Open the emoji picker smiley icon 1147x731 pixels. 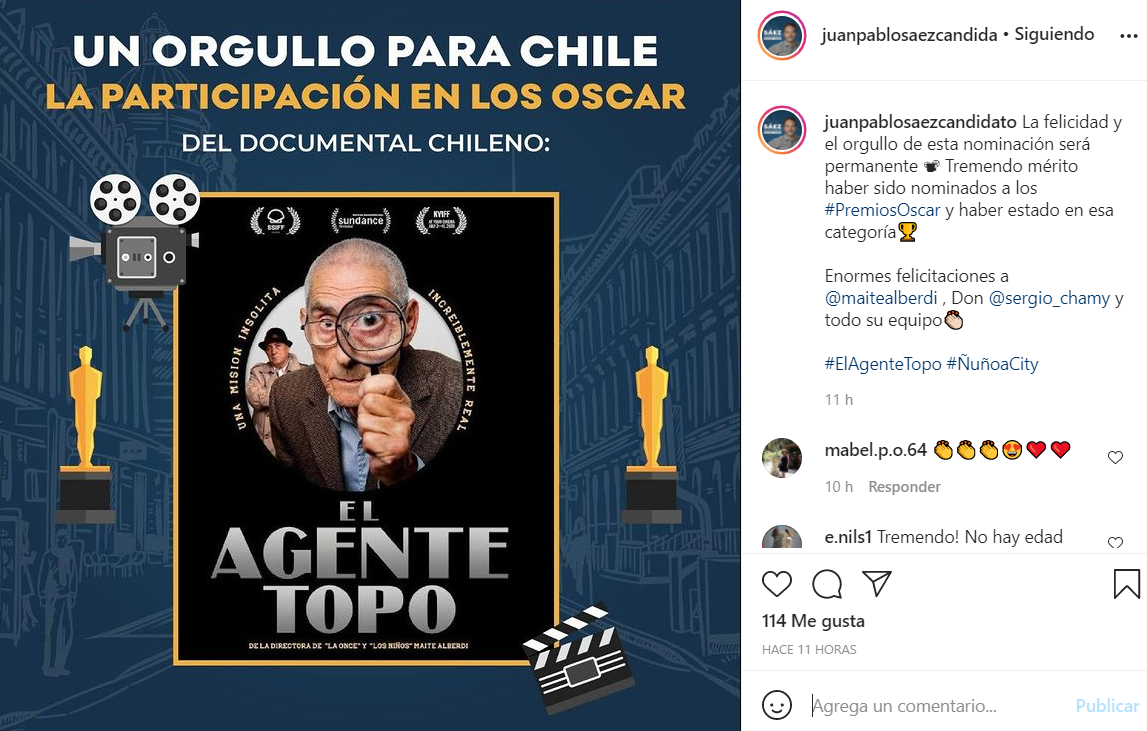(777, 705)
